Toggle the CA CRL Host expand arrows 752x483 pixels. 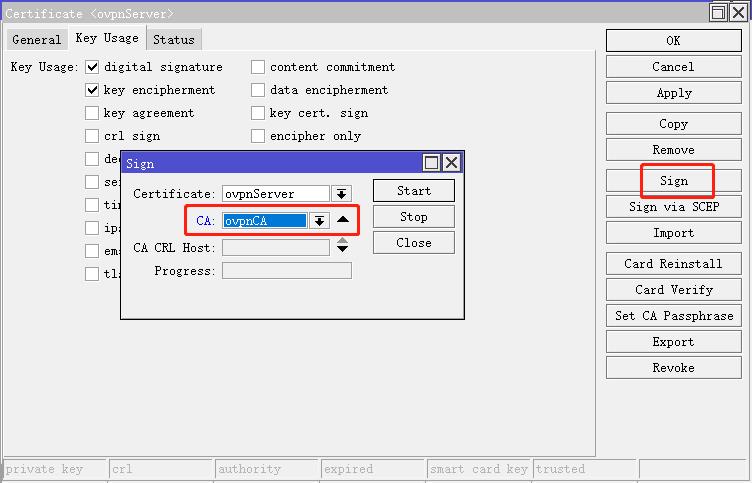(x=343, y=246)
